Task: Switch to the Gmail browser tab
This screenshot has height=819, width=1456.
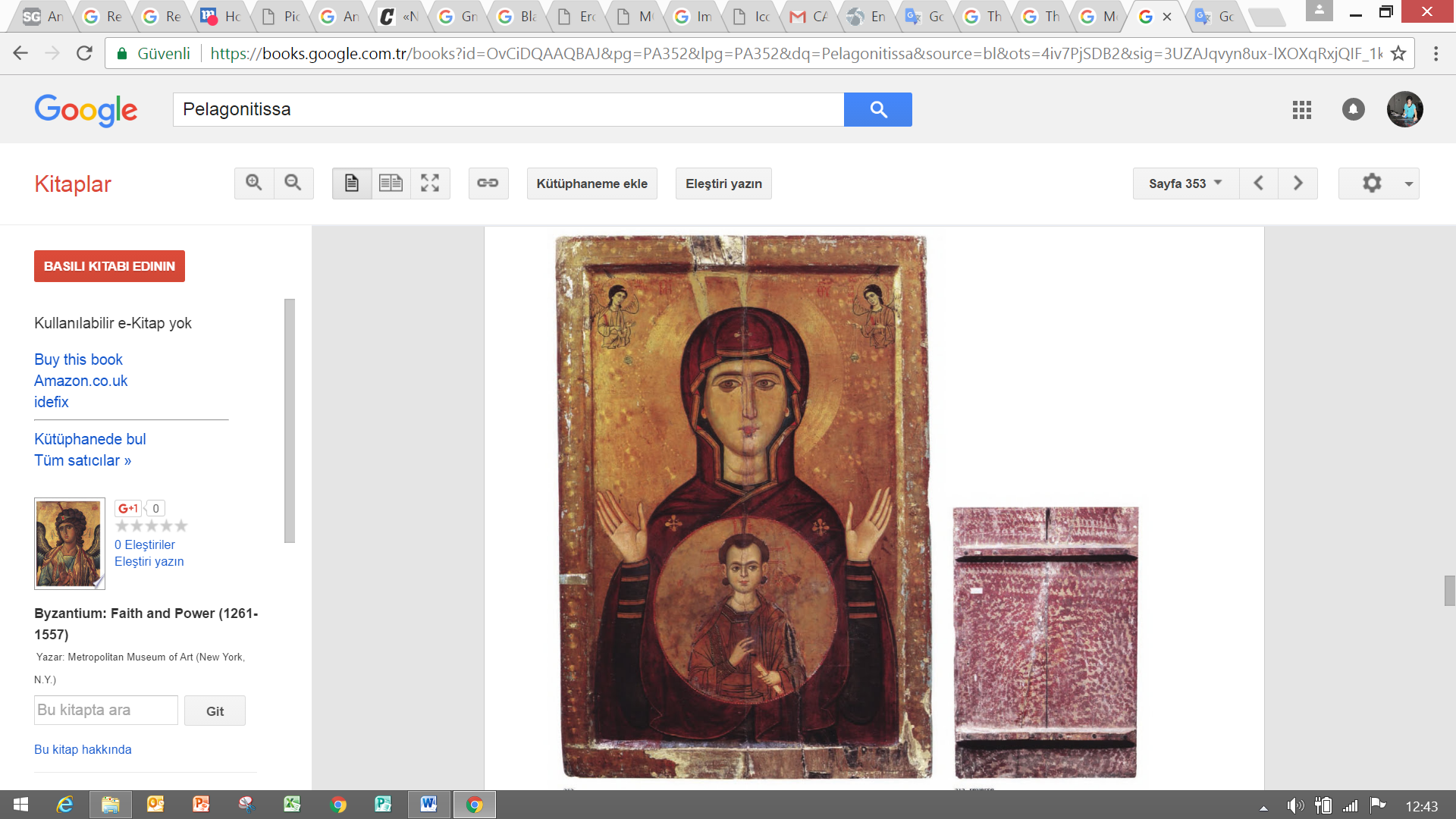Action: click(810, 17)
